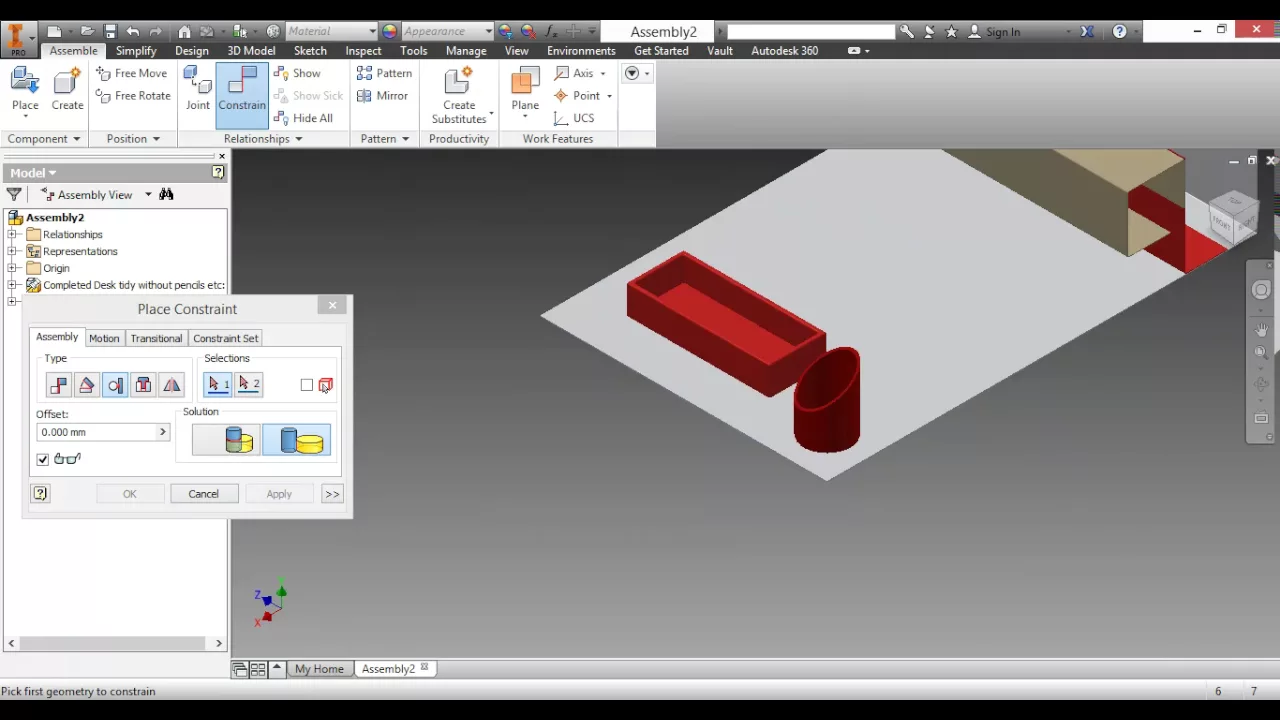Open the Place Constraint help icon
This screenshot has width=1280, height=720.
[40, 494]
